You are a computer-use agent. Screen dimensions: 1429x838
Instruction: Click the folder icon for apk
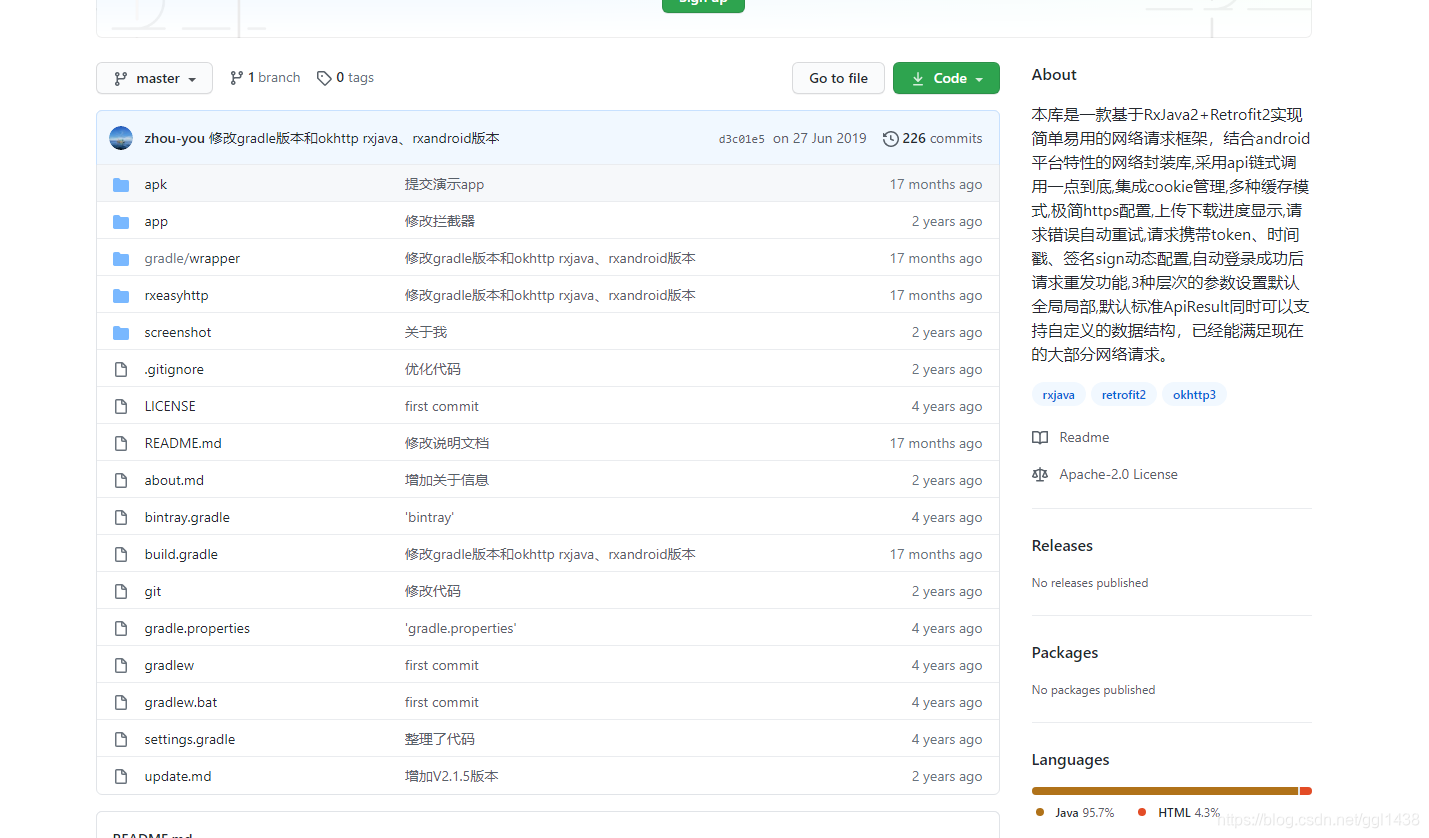click(x=121, y=184)
